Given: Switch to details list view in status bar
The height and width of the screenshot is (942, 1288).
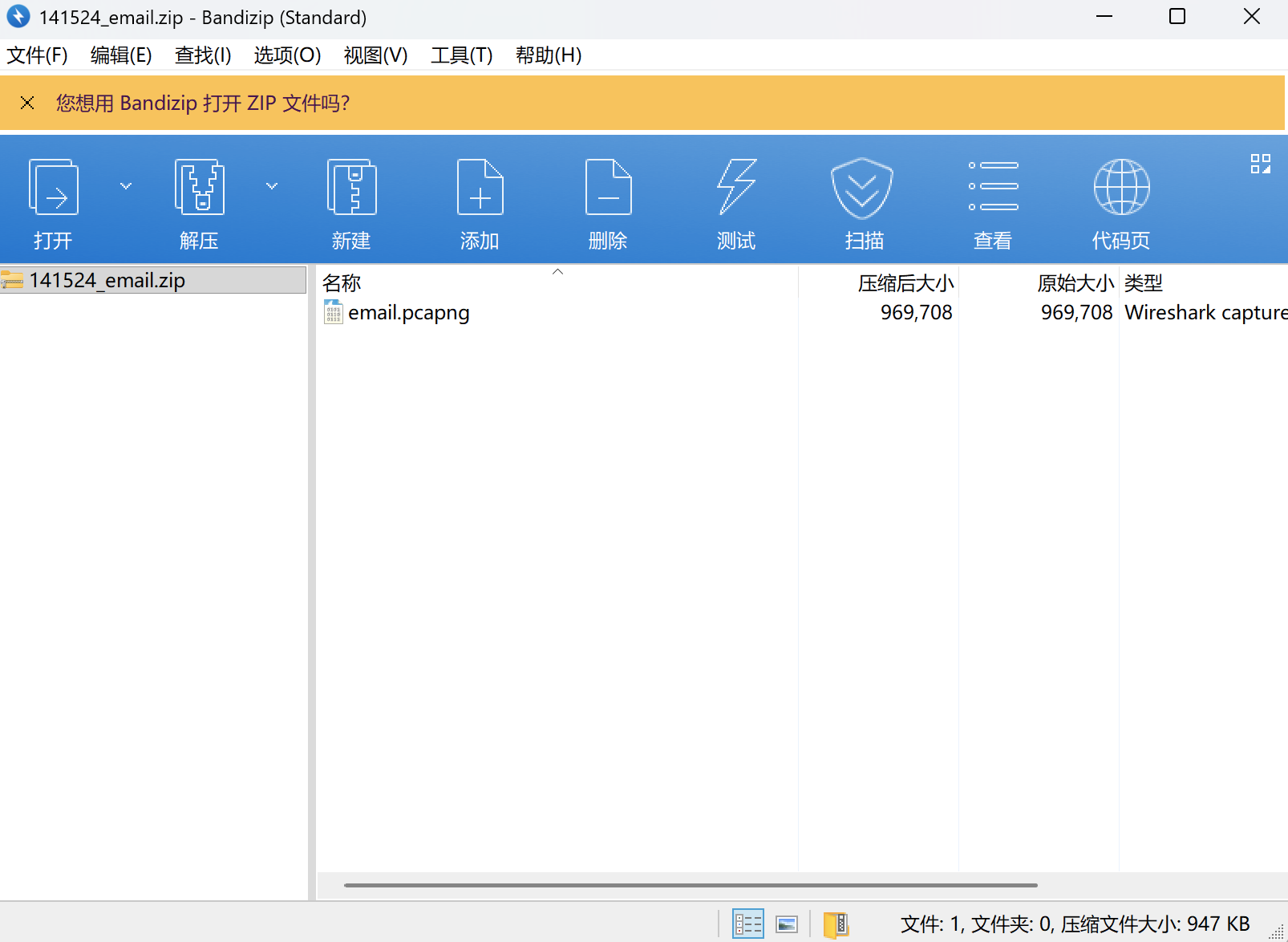Looking at the screenshot, I should click(x=748, y=924).
